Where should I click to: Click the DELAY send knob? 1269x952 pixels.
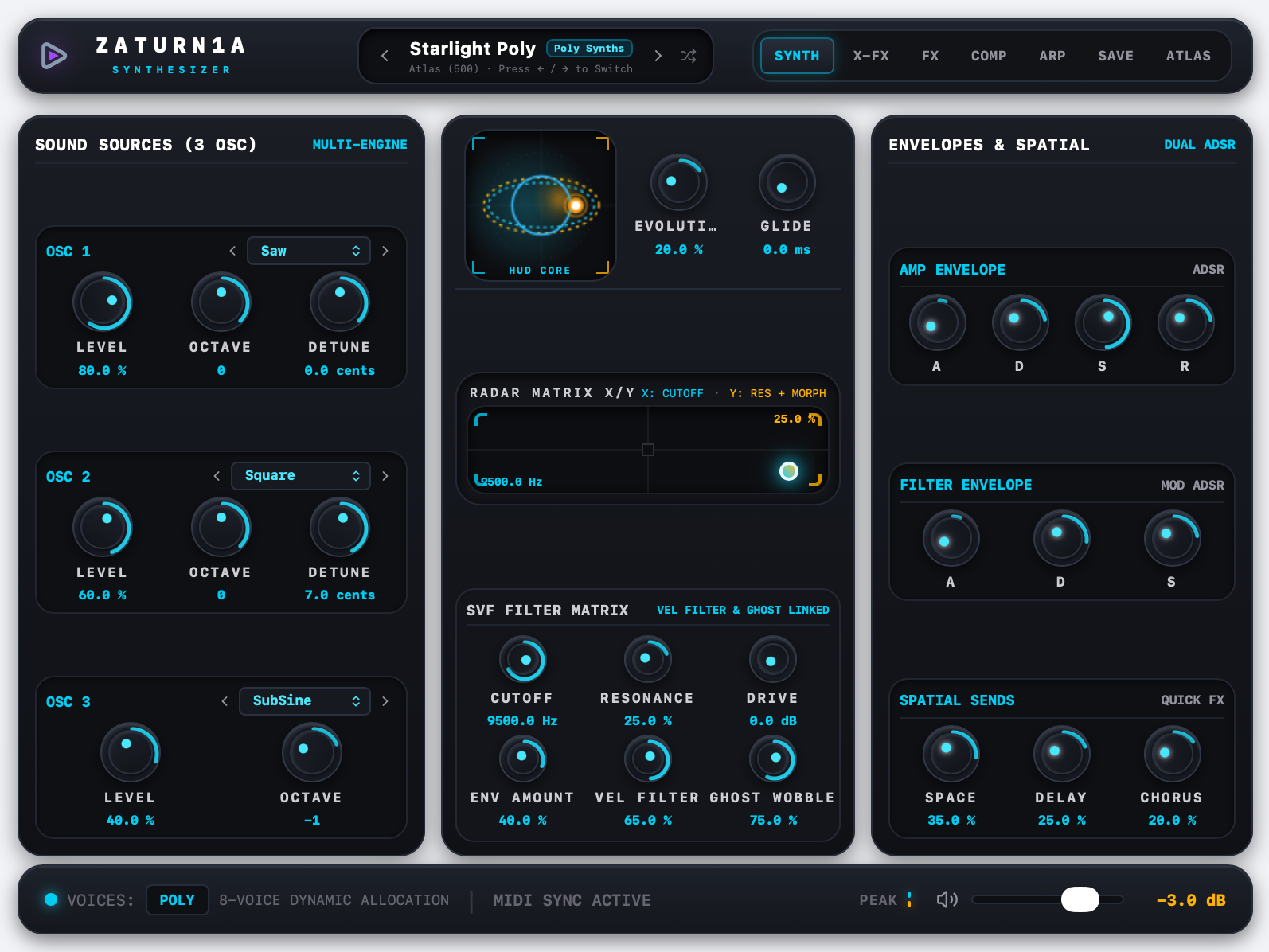(x=1061, y=755)
